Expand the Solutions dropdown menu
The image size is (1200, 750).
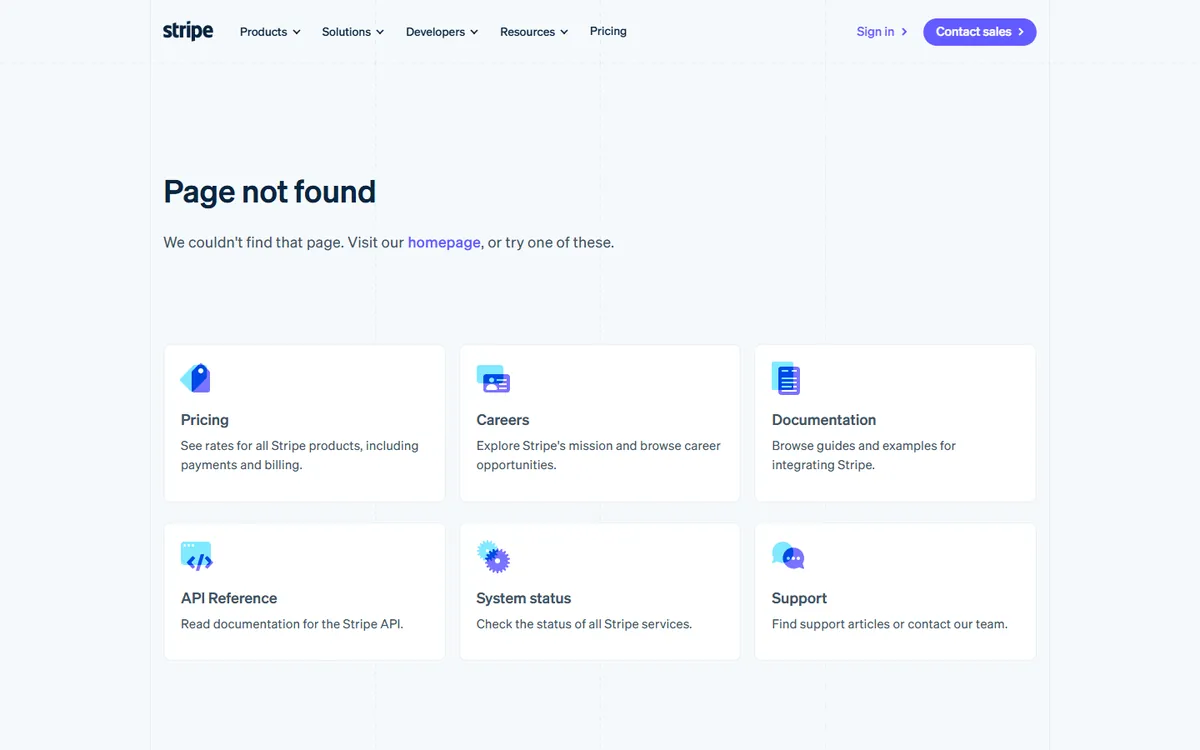tap(353, 32)
